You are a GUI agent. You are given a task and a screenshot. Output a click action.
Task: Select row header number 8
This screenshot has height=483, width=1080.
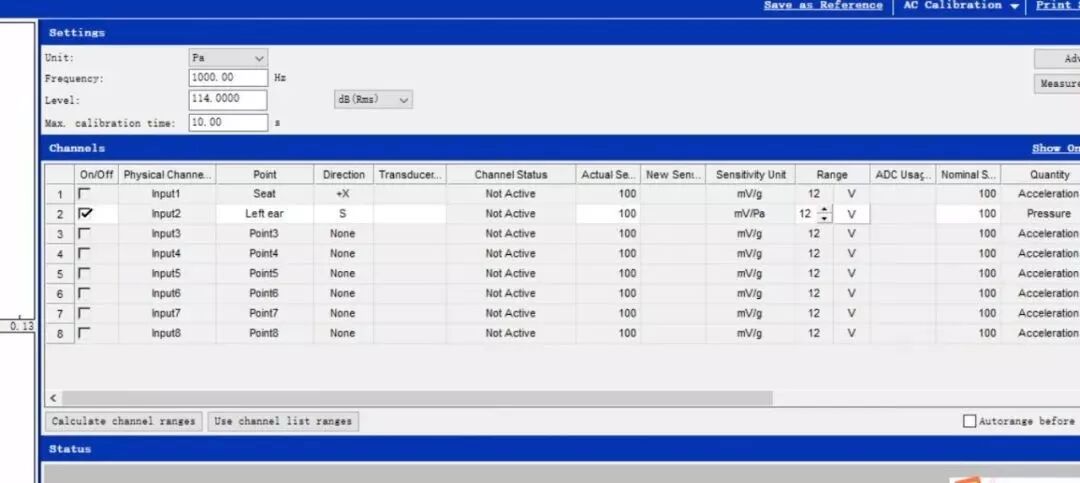60,333
